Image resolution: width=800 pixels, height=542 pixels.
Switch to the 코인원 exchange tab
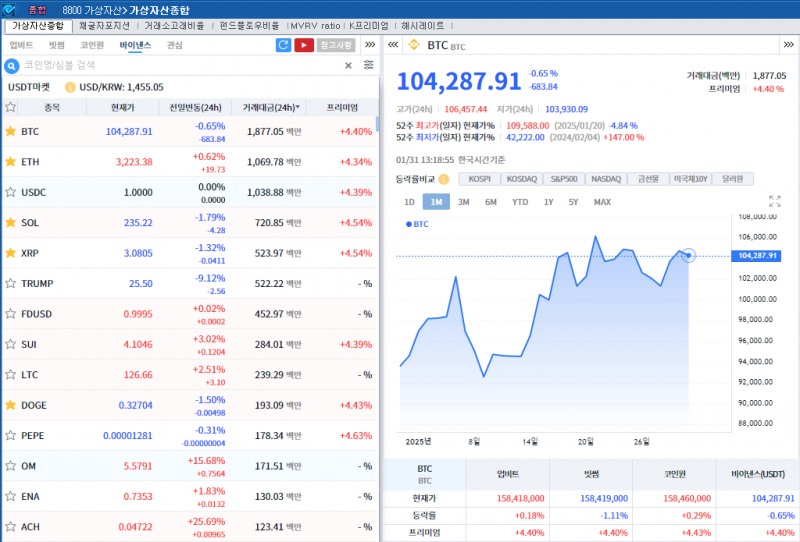pyautogui.click(x=92, y=45)
